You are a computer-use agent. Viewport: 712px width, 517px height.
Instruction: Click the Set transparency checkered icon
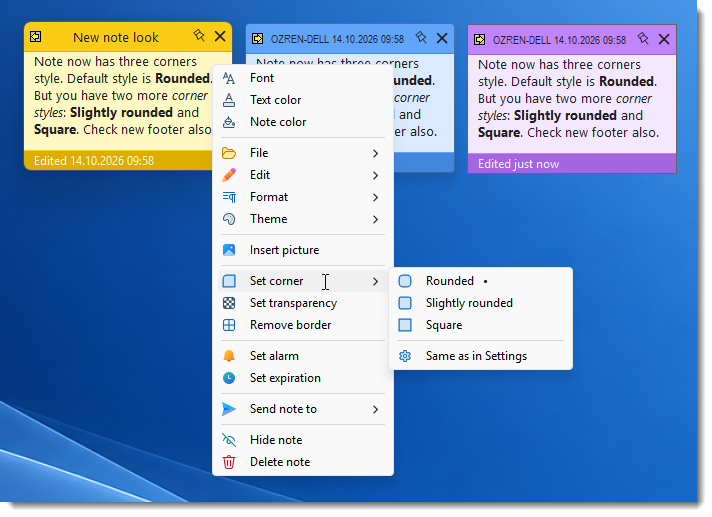[x=229, y=303]
